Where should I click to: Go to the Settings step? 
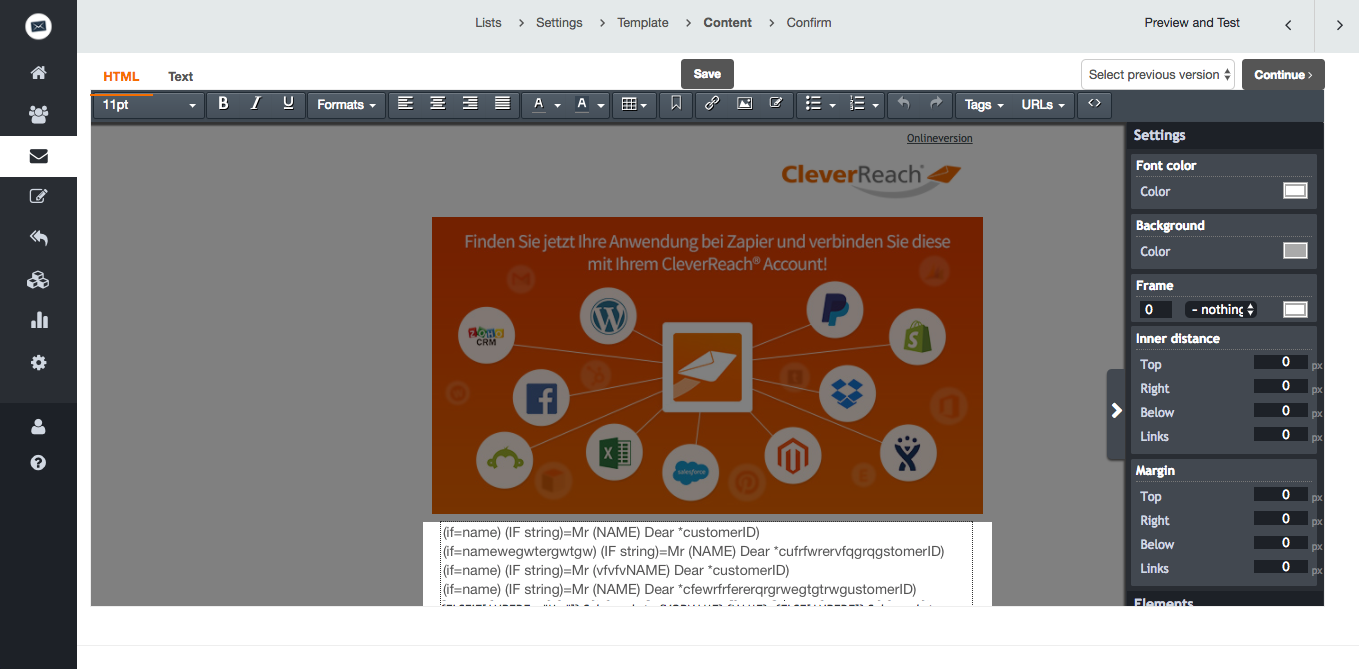click(x=559, y=23)
